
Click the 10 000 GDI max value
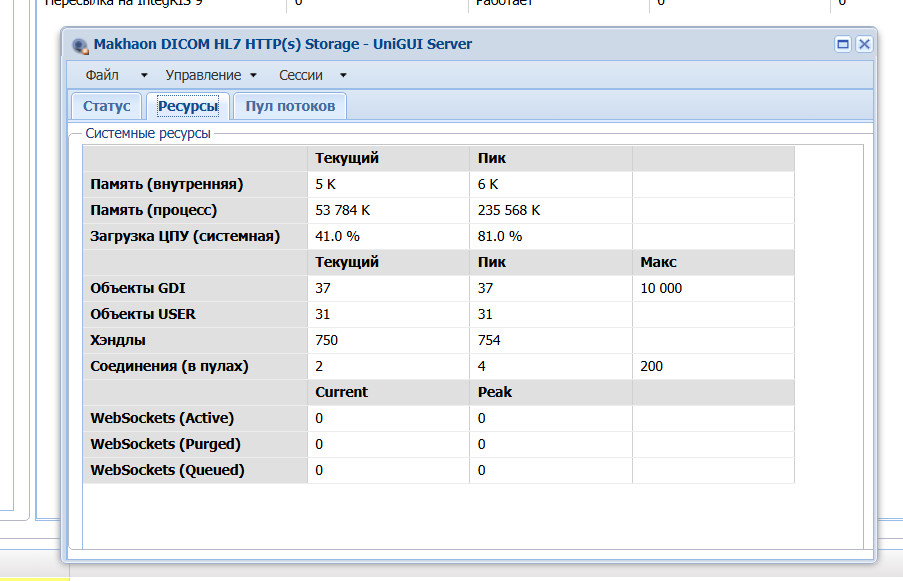[661, 288]
